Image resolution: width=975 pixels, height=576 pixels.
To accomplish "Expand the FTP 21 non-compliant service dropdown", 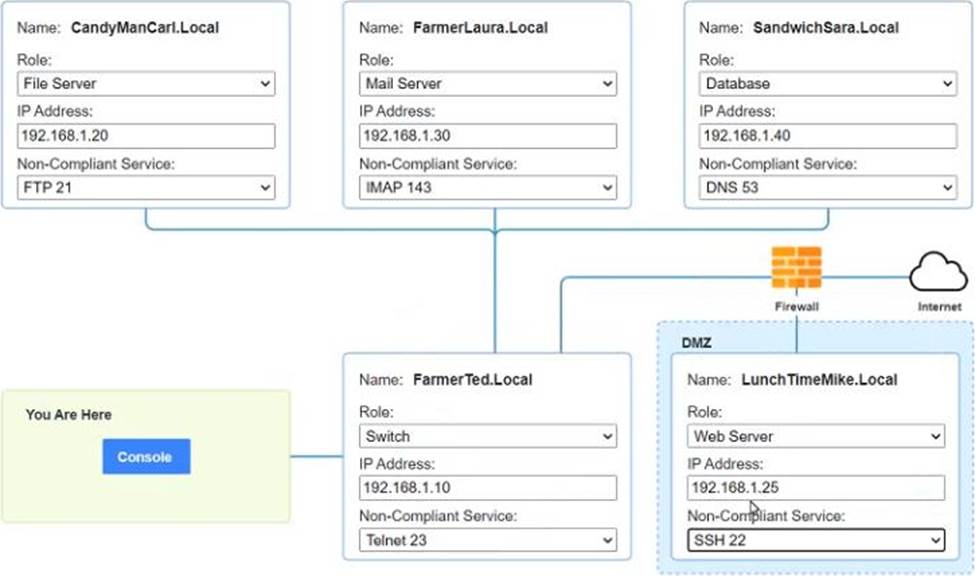I will (146, 187).
